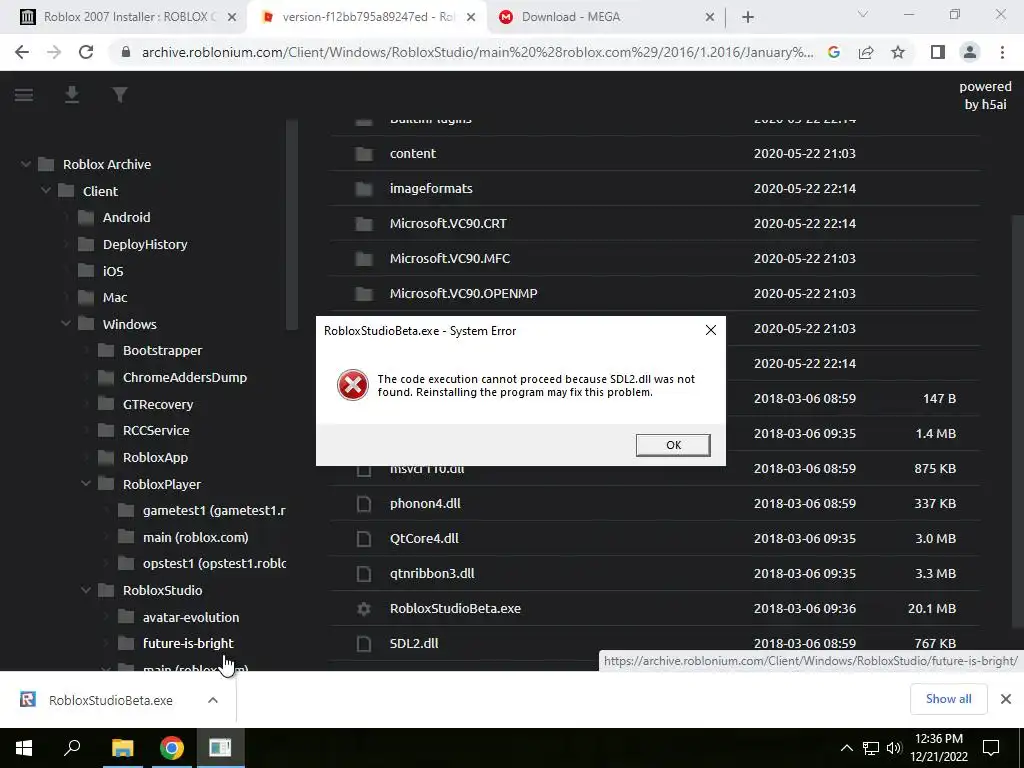Open the Microsoft.VC90.MFC folder
This screenshot has height=768, width=1024.
pyautogui.click(x=450, y=259)
